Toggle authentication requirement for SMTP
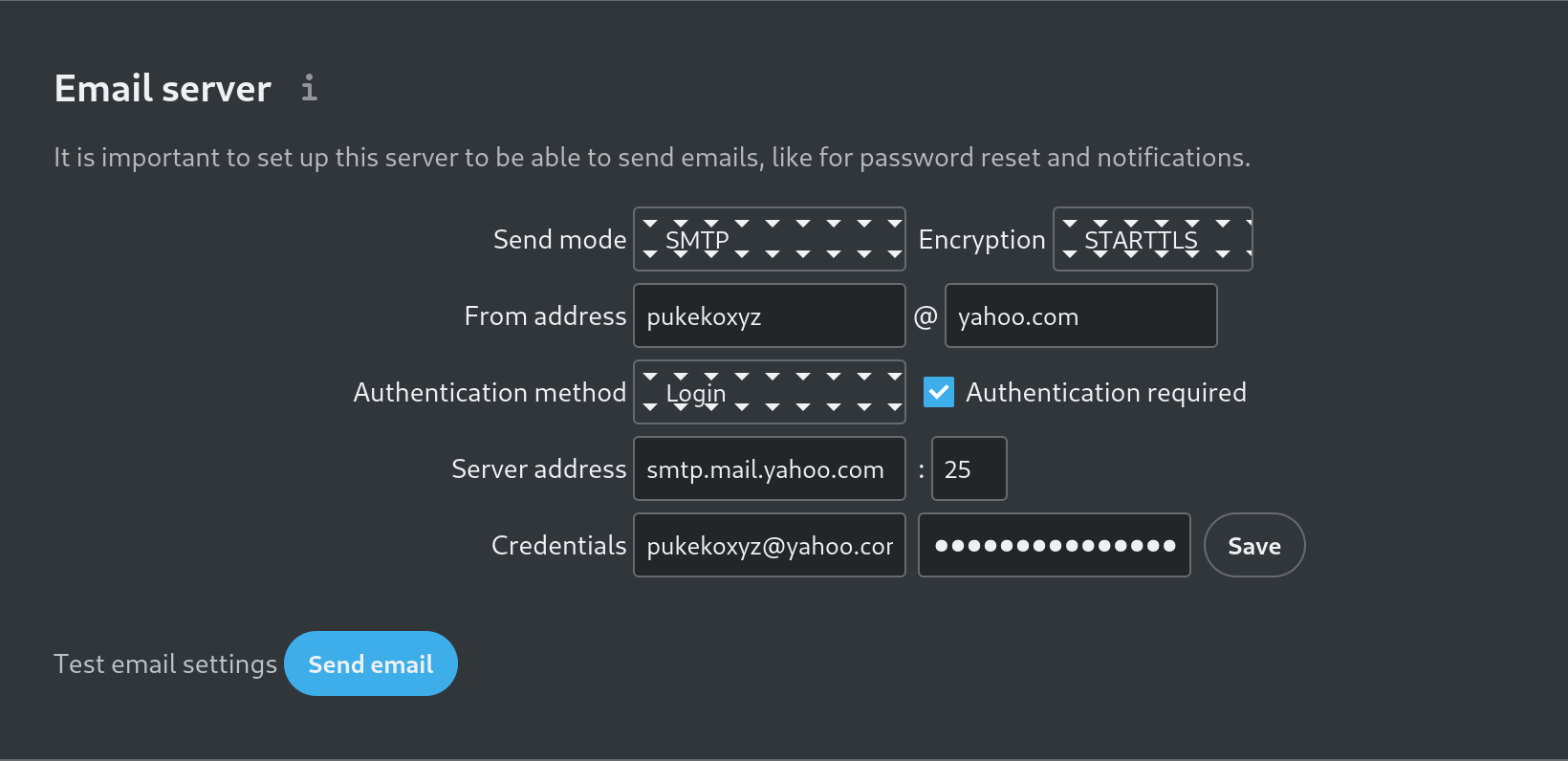The height and width of the screenshot is (761, 1568). (x=939, y=392)
